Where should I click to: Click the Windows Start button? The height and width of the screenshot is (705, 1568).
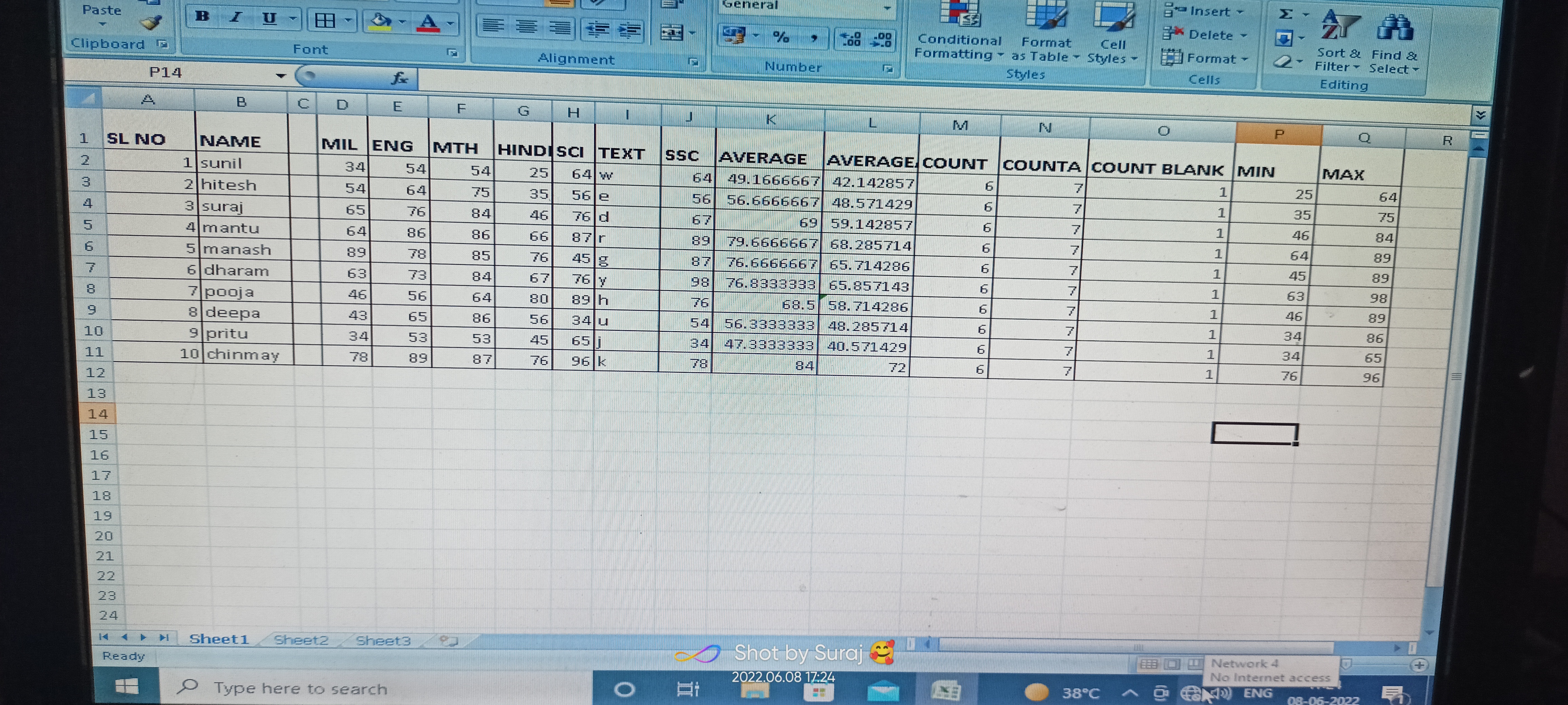tap(126, 687)
